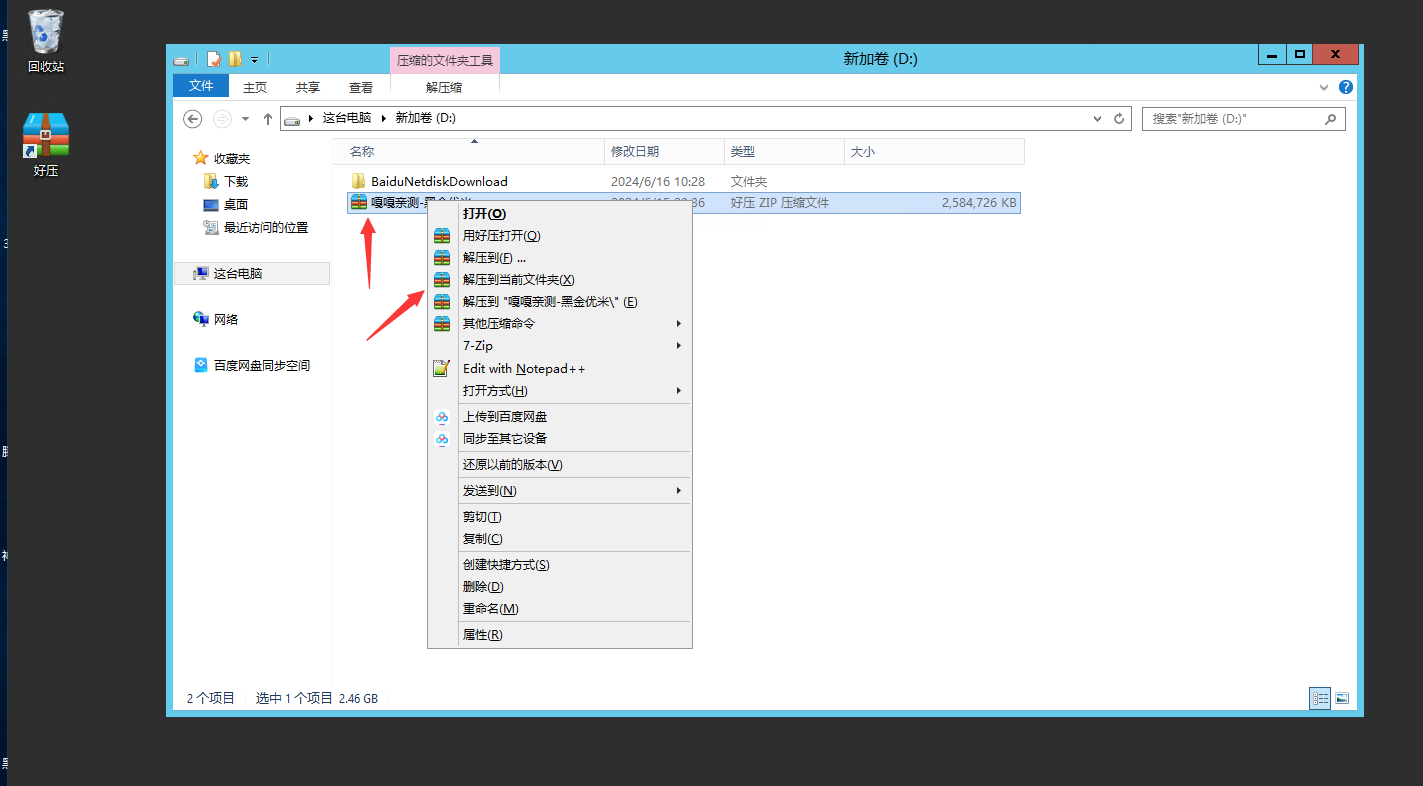Switch to the 解压缩 ribbon tab
The image size is (1423, 786).
click(x=444, y=87)
